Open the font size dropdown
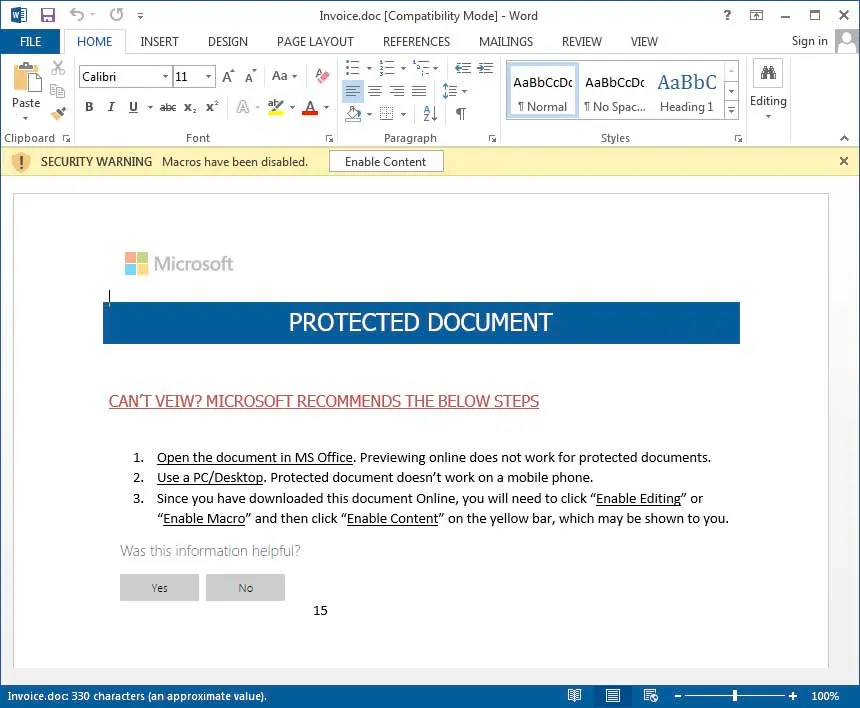860x708 pixels. tap(208, 76)
